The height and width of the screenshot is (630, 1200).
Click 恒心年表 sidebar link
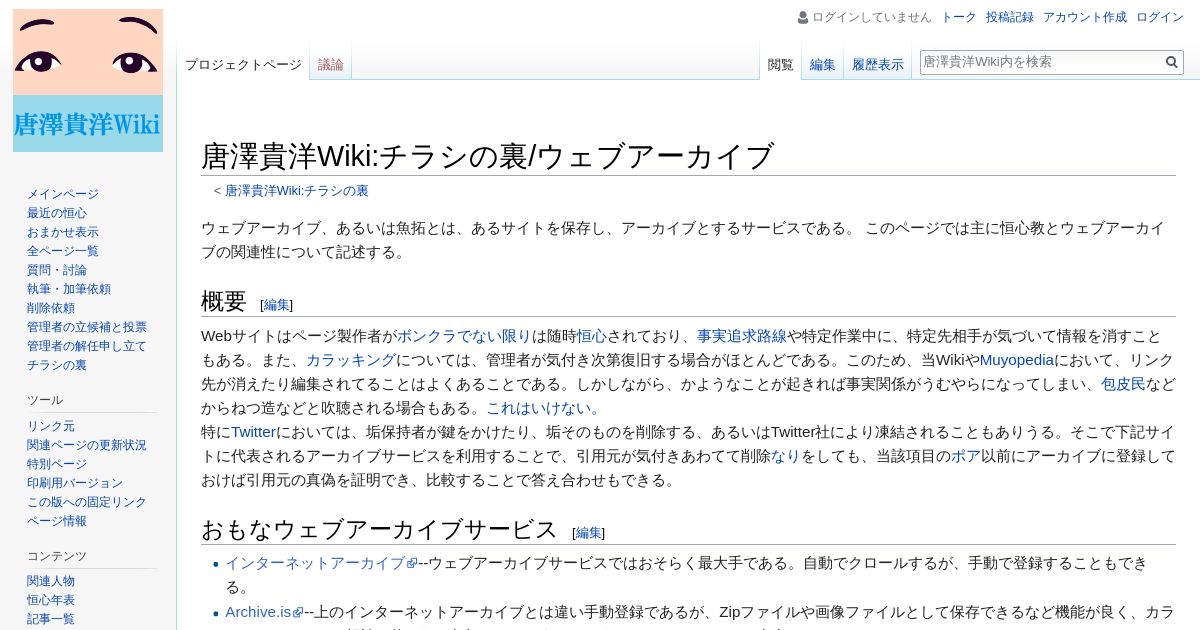[x=51, y=600]
